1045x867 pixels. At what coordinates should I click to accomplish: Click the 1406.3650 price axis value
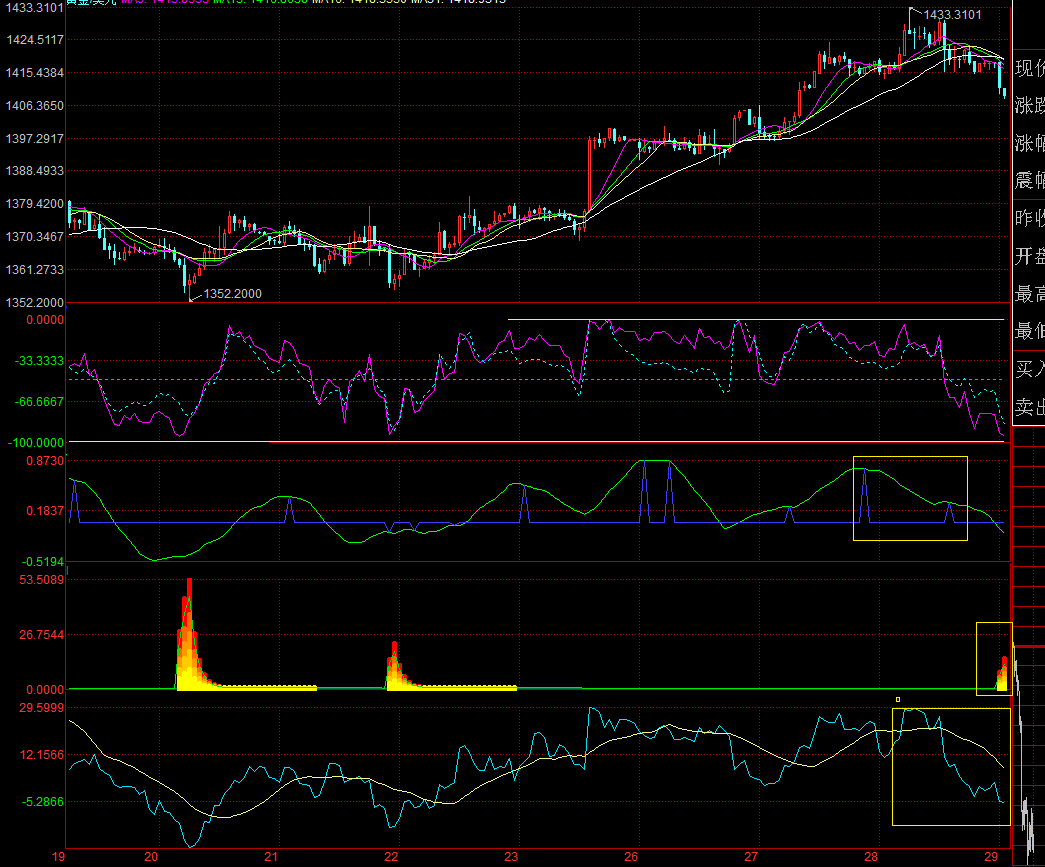pos(35,106)
